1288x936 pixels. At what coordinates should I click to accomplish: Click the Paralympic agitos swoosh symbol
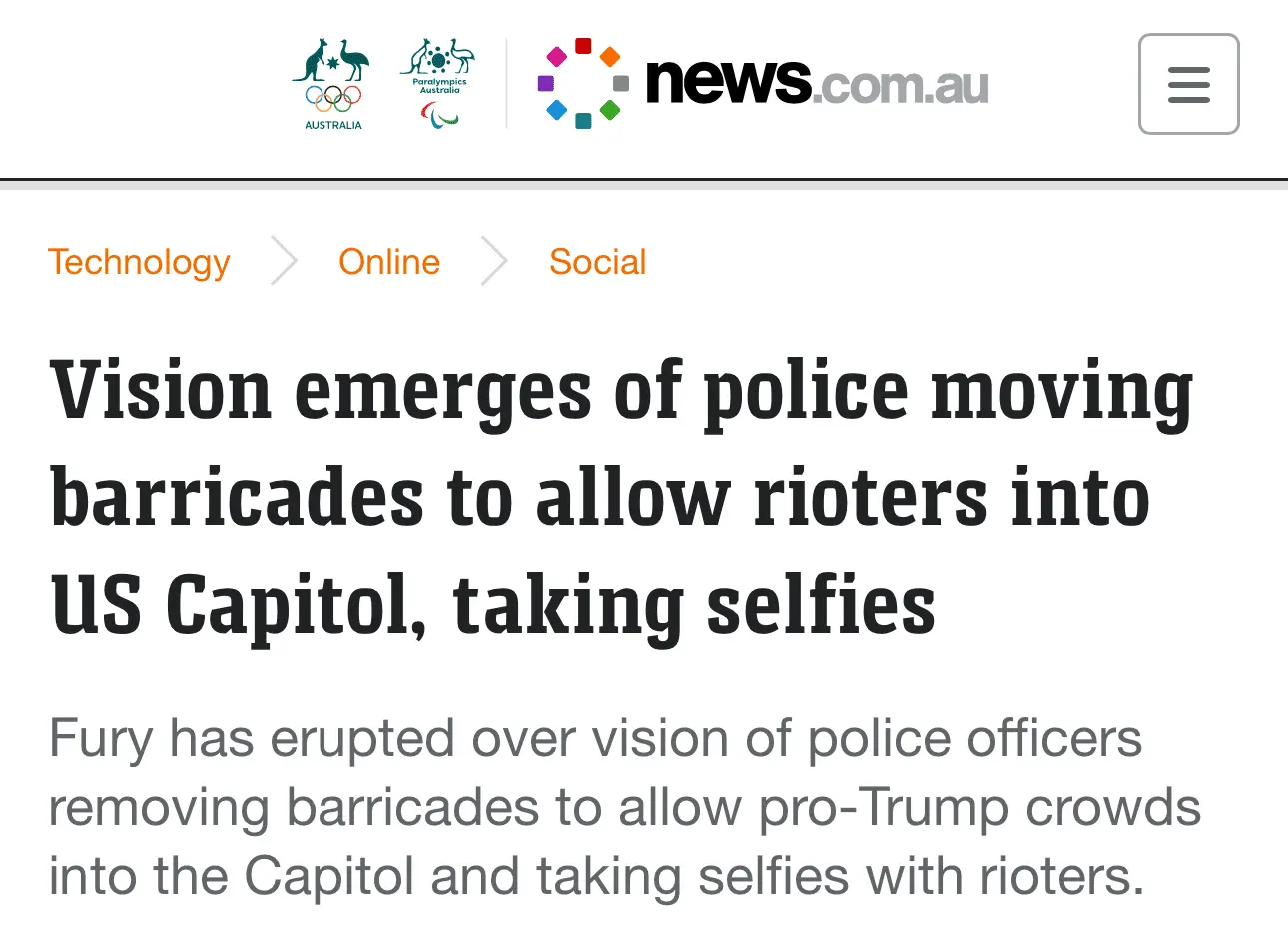point(439,116)
